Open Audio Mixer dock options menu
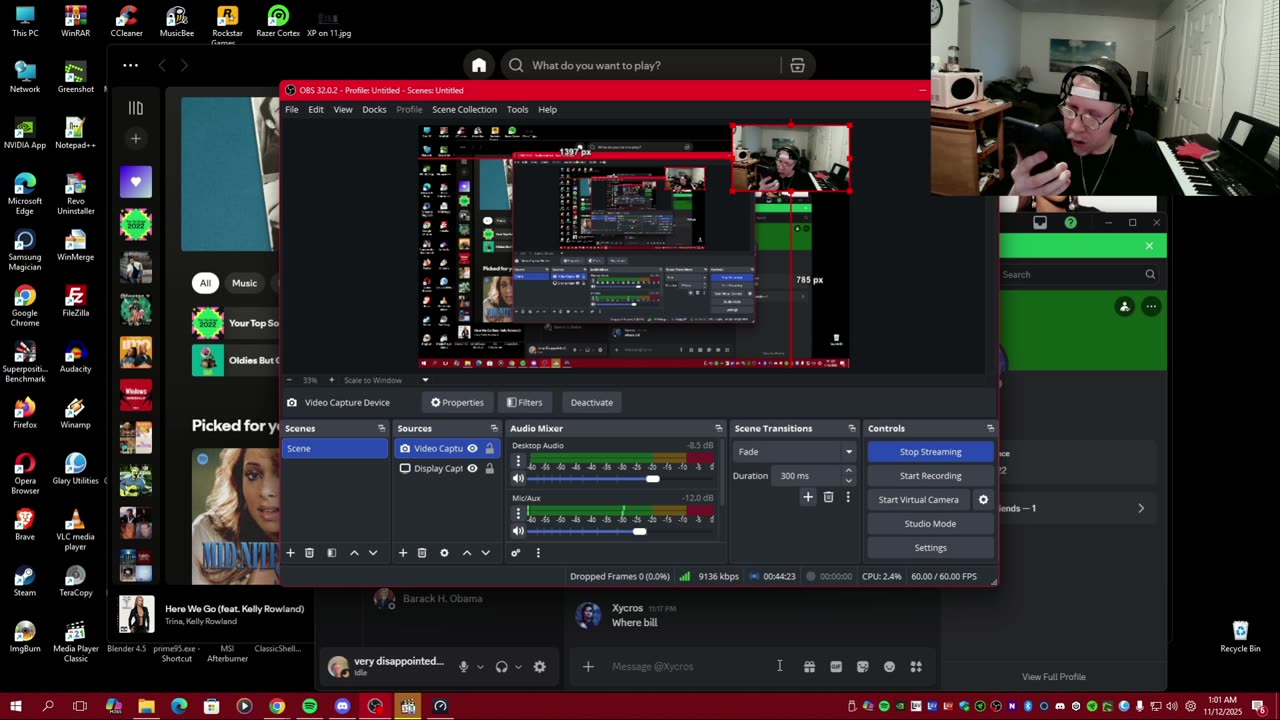 538,553
